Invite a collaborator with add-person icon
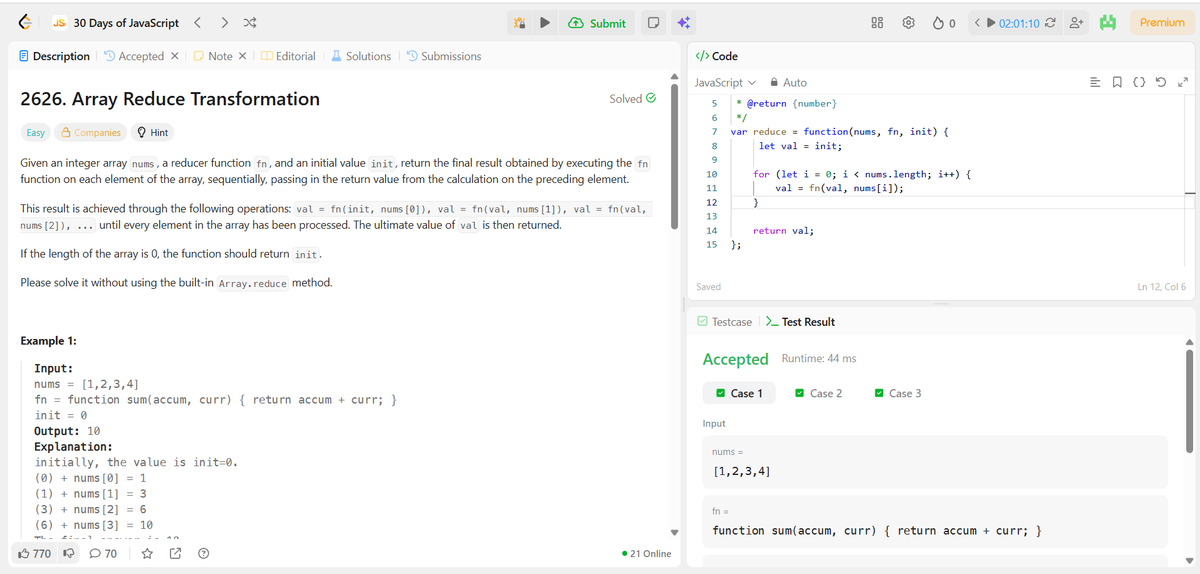Screen dimensions: 1200x574 tap(1076, 22)
